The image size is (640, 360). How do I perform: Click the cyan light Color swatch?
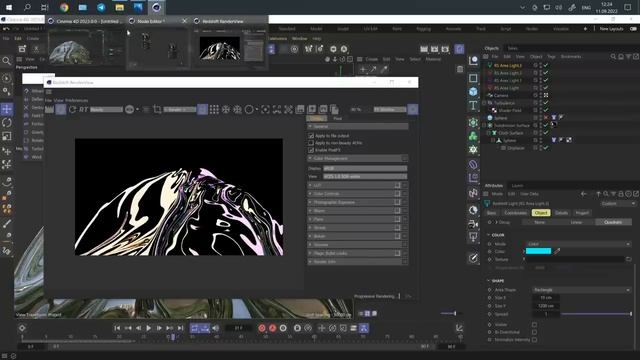click(538, 251)
